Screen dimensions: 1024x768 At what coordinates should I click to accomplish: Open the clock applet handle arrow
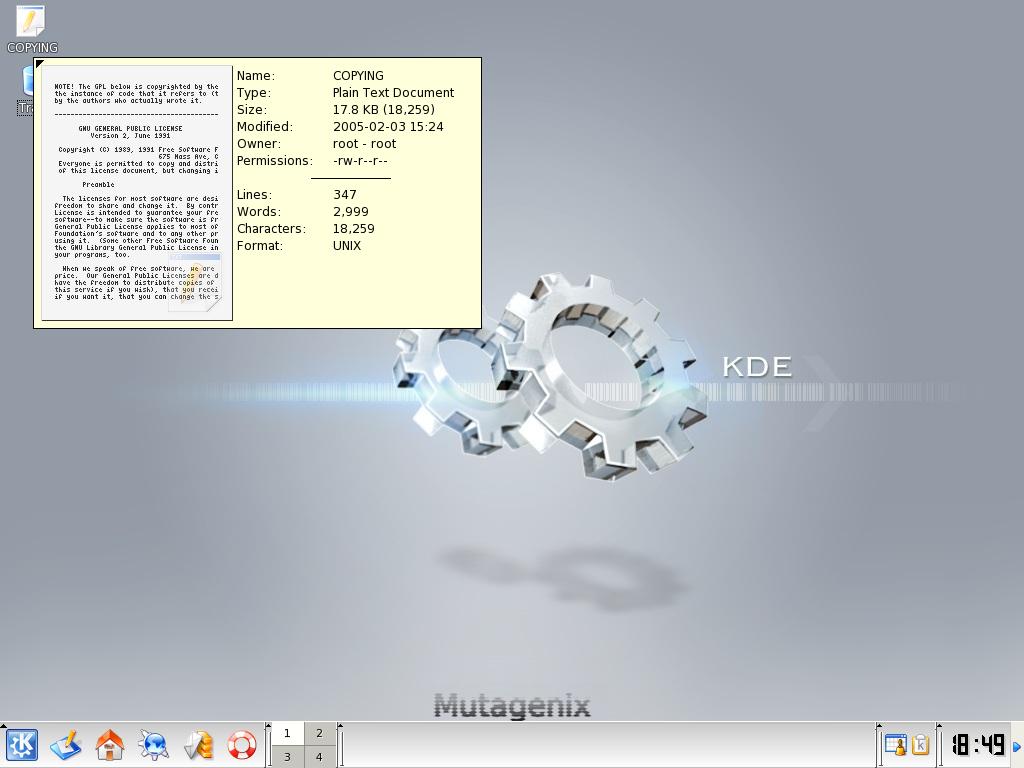point(939,726)
